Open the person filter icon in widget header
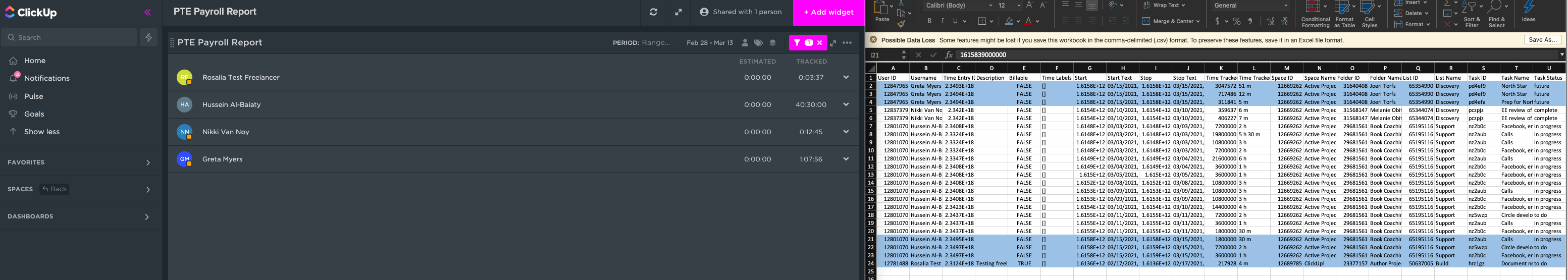 click(745, 42)
